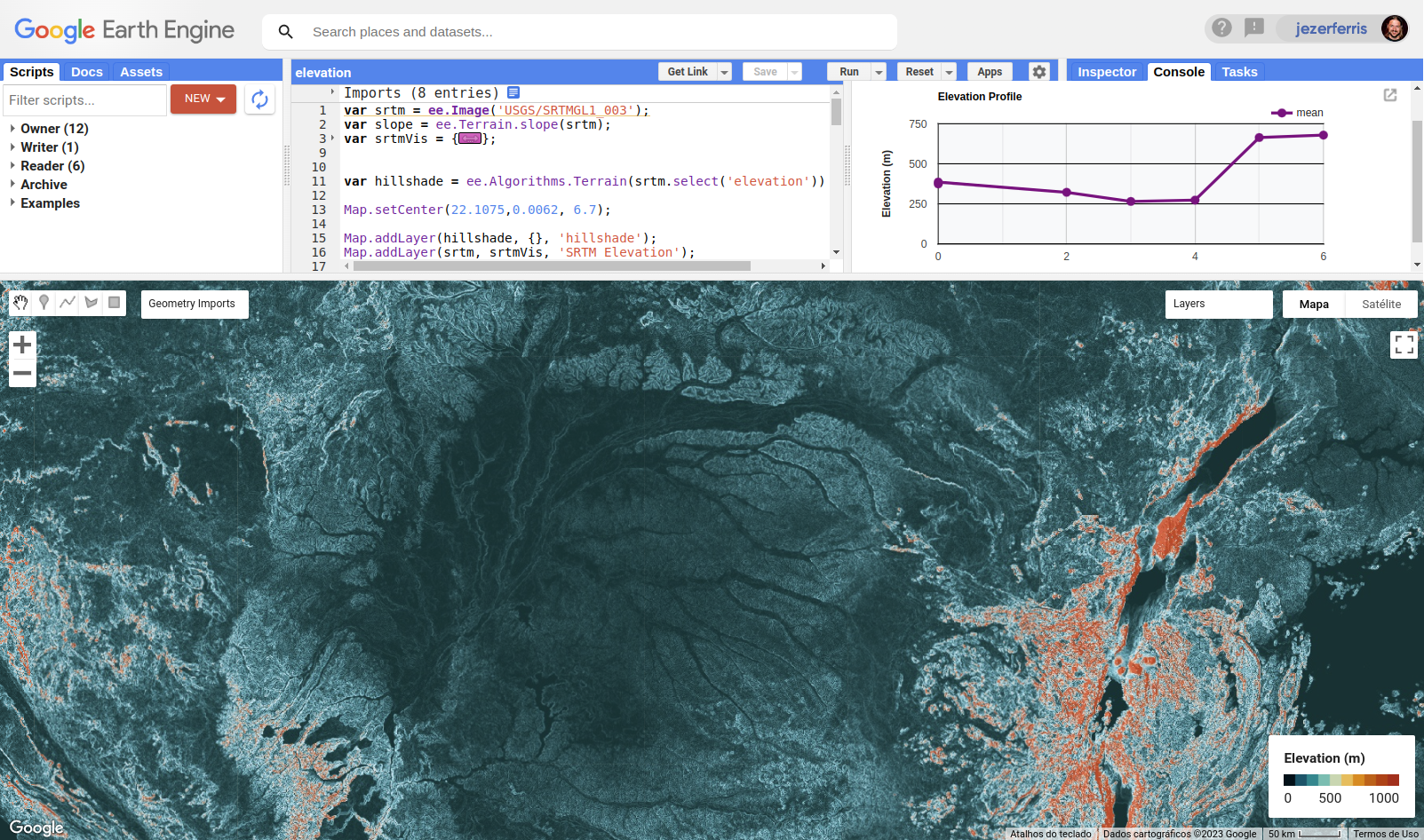Click the refresh scripts icon
The width and height of the screenshot is (1424, 840).
point(259,99)
